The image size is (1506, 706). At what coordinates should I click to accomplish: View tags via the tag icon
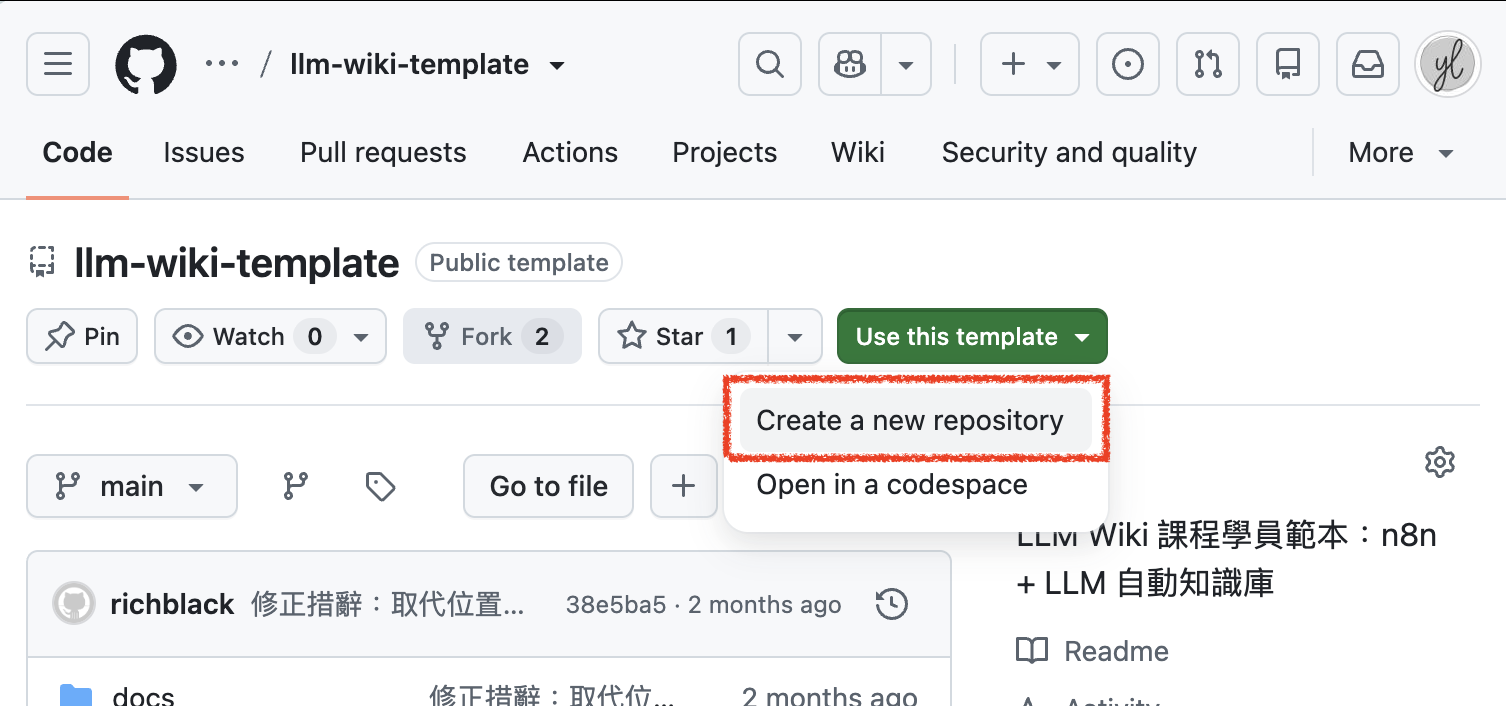380,486
